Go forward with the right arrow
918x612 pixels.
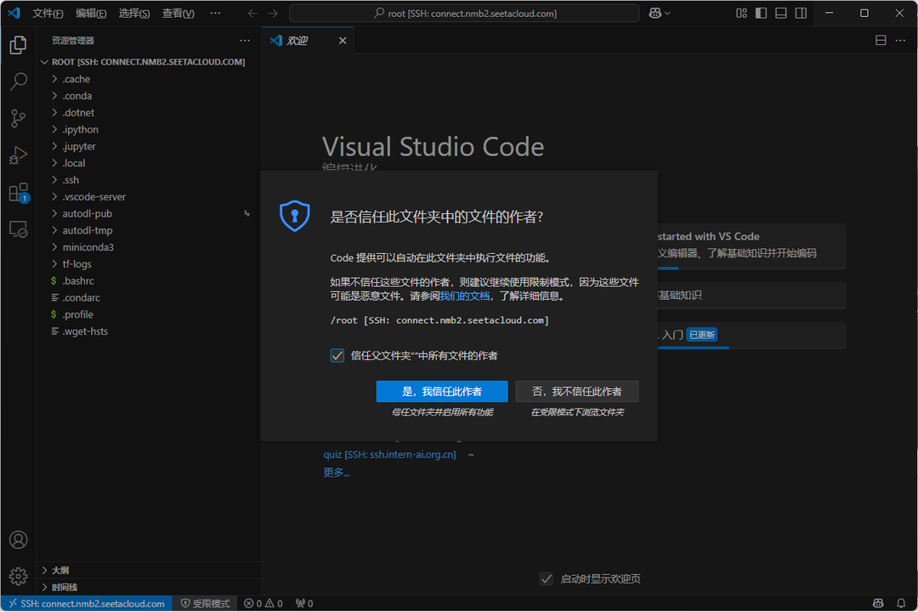point(273,13)
